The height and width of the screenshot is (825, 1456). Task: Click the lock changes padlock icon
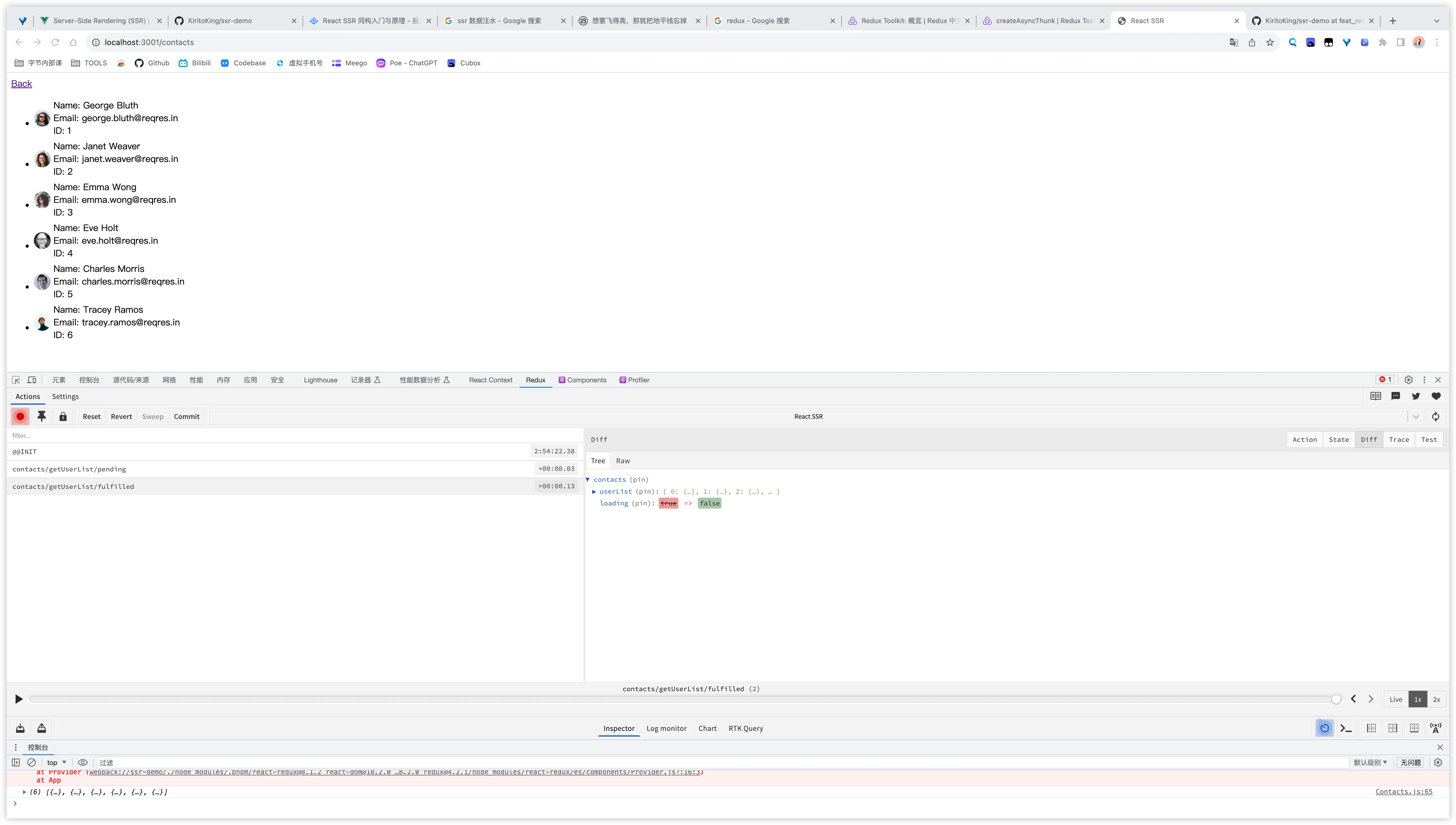tap(63, 416)
